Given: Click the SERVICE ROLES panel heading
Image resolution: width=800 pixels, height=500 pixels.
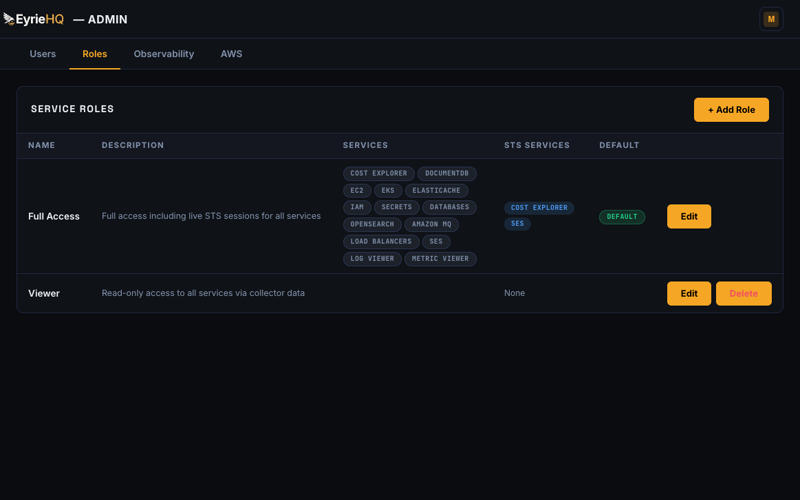Looking at the screenshot, I should tap(72, 109).
